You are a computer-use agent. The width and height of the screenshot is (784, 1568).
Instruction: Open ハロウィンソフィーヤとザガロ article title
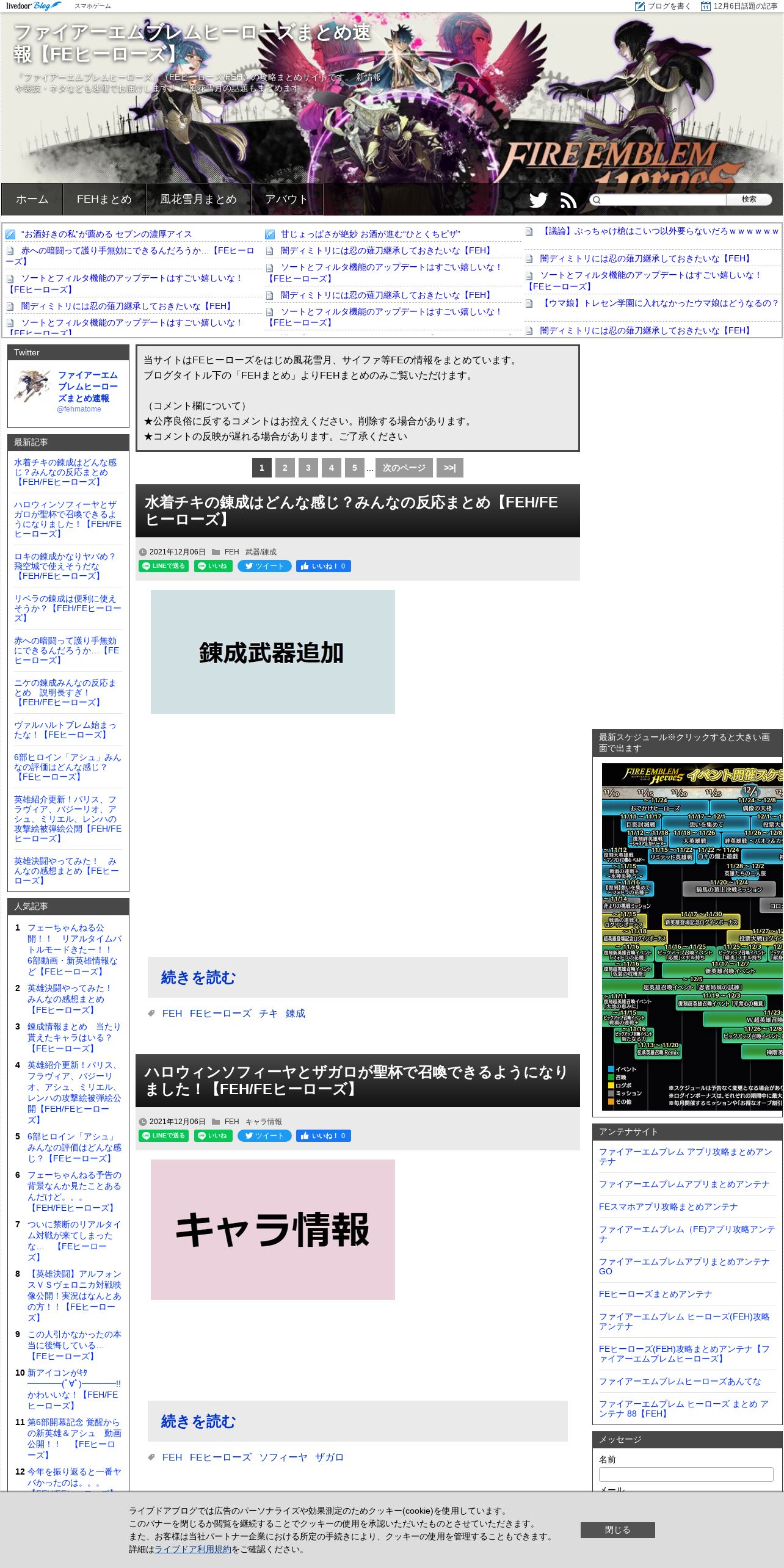tap(356, 1081)
